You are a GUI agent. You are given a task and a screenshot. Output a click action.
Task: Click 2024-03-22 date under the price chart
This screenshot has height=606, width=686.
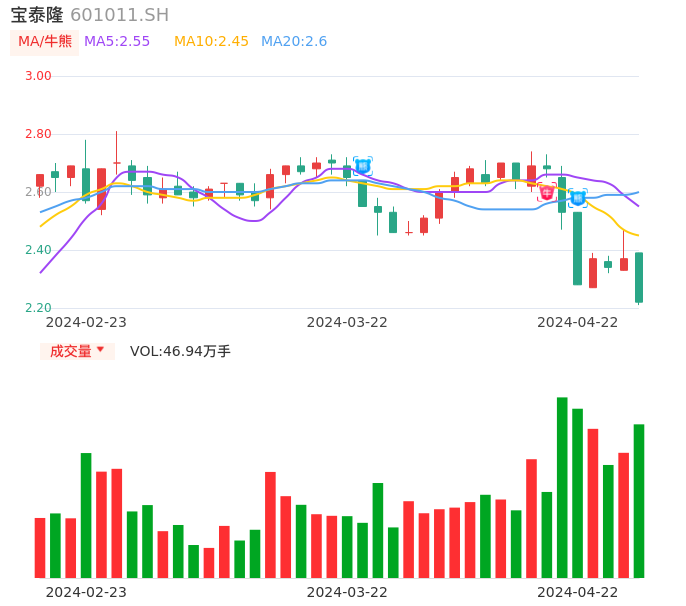pos(347,322)
